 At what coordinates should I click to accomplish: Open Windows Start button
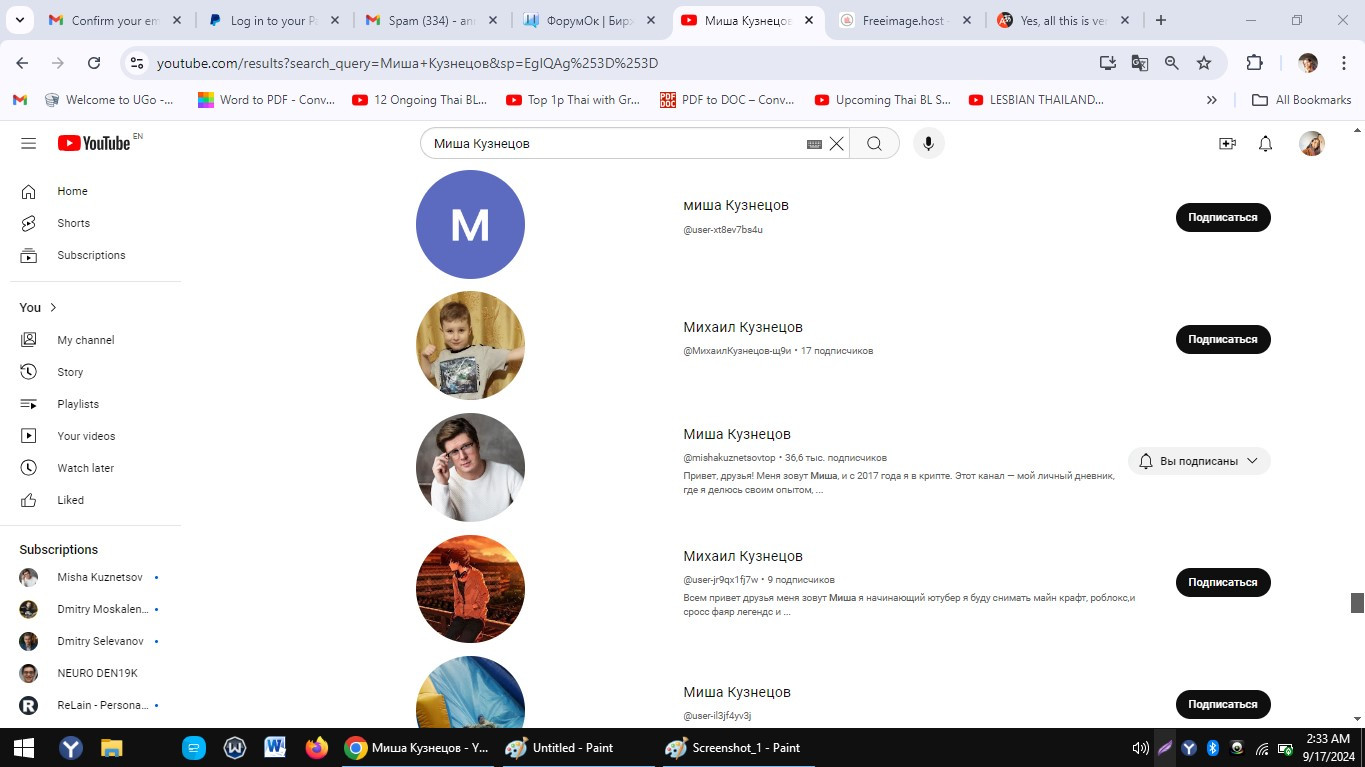(x=23, y=747)
